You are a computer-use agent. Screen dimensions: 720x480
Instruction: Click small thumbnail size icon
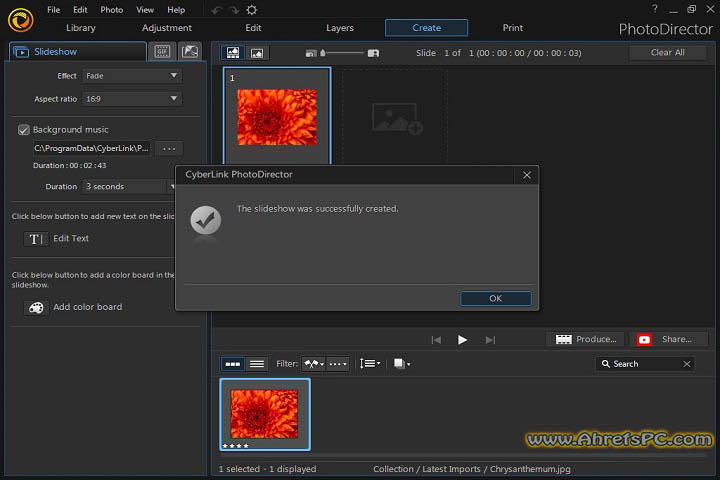coord(311,53)
